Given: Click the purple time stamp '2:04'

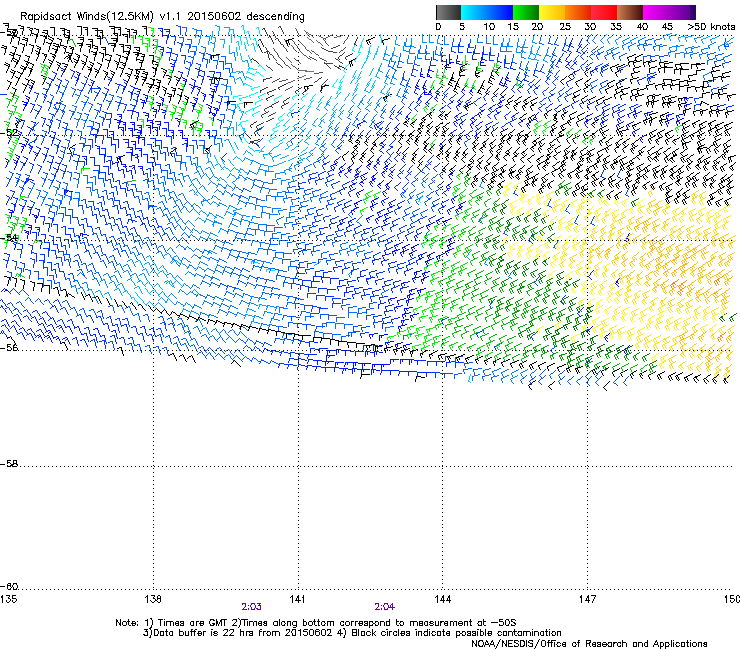Looking at the screenshot, I should [385, 607].
